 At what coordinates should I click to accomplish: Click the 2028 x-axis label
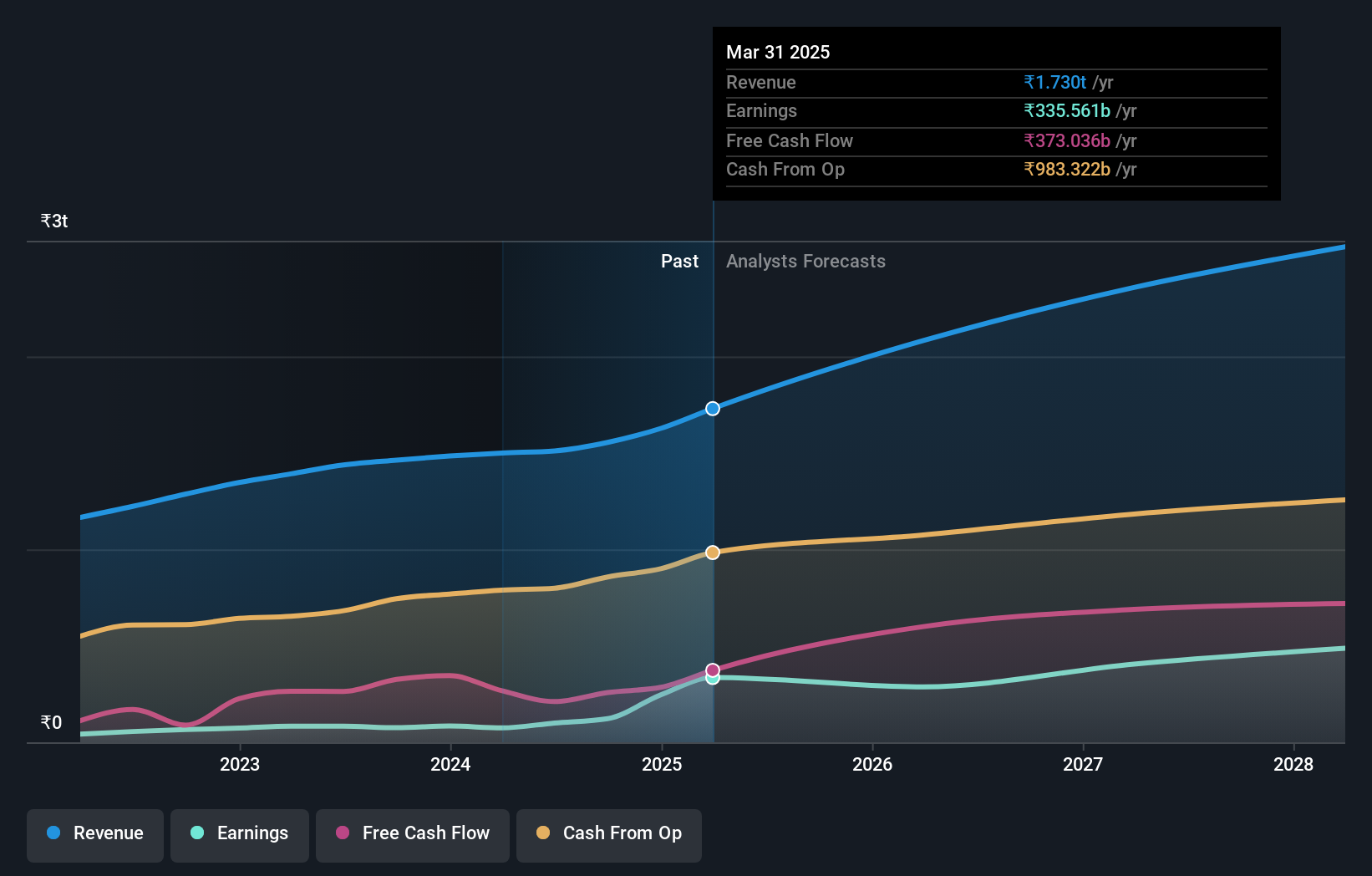click(x=1293, y=764)
